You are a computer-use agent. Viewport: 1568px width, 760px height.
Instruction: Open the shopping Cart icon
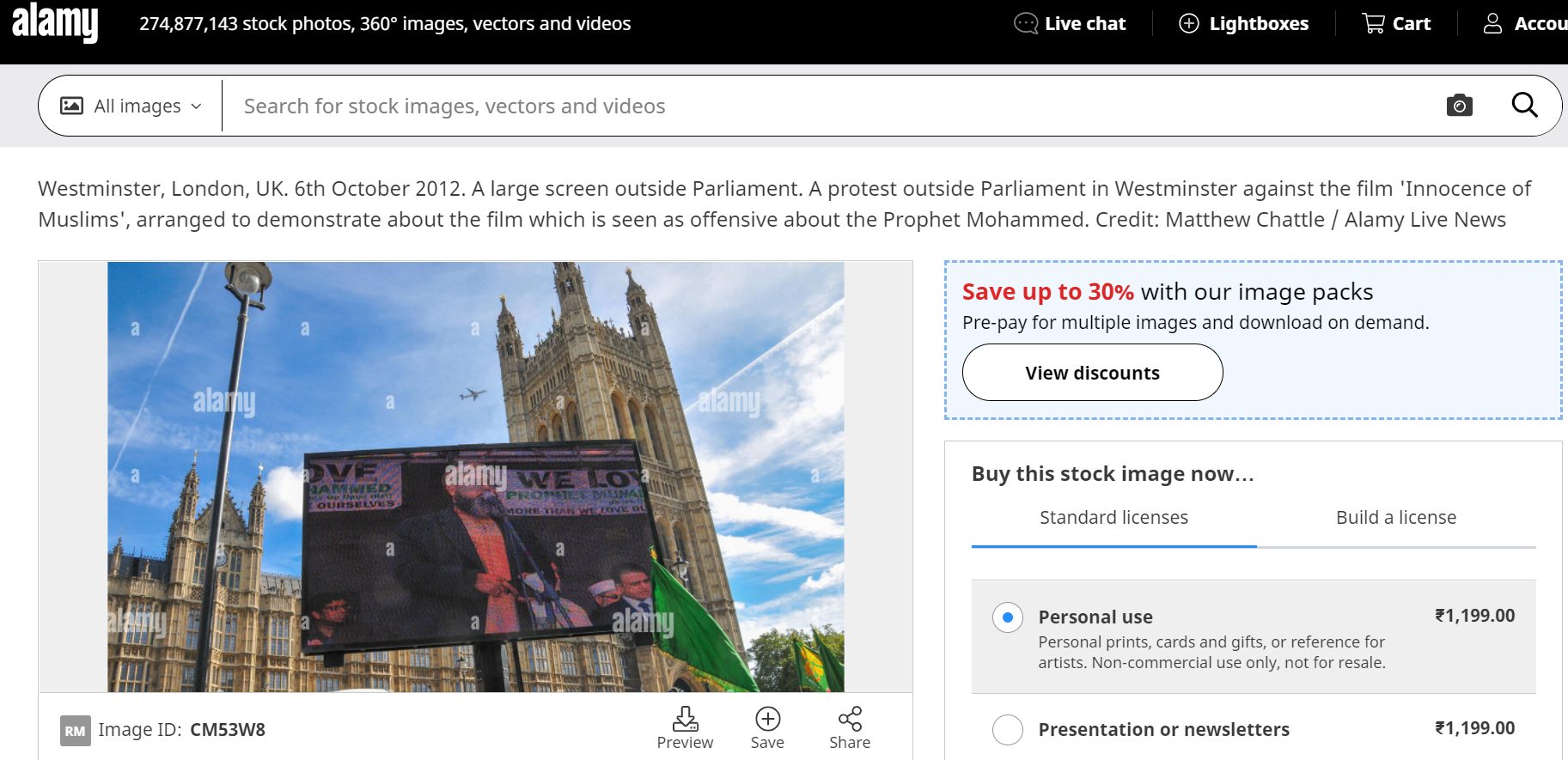(1373, 23)
